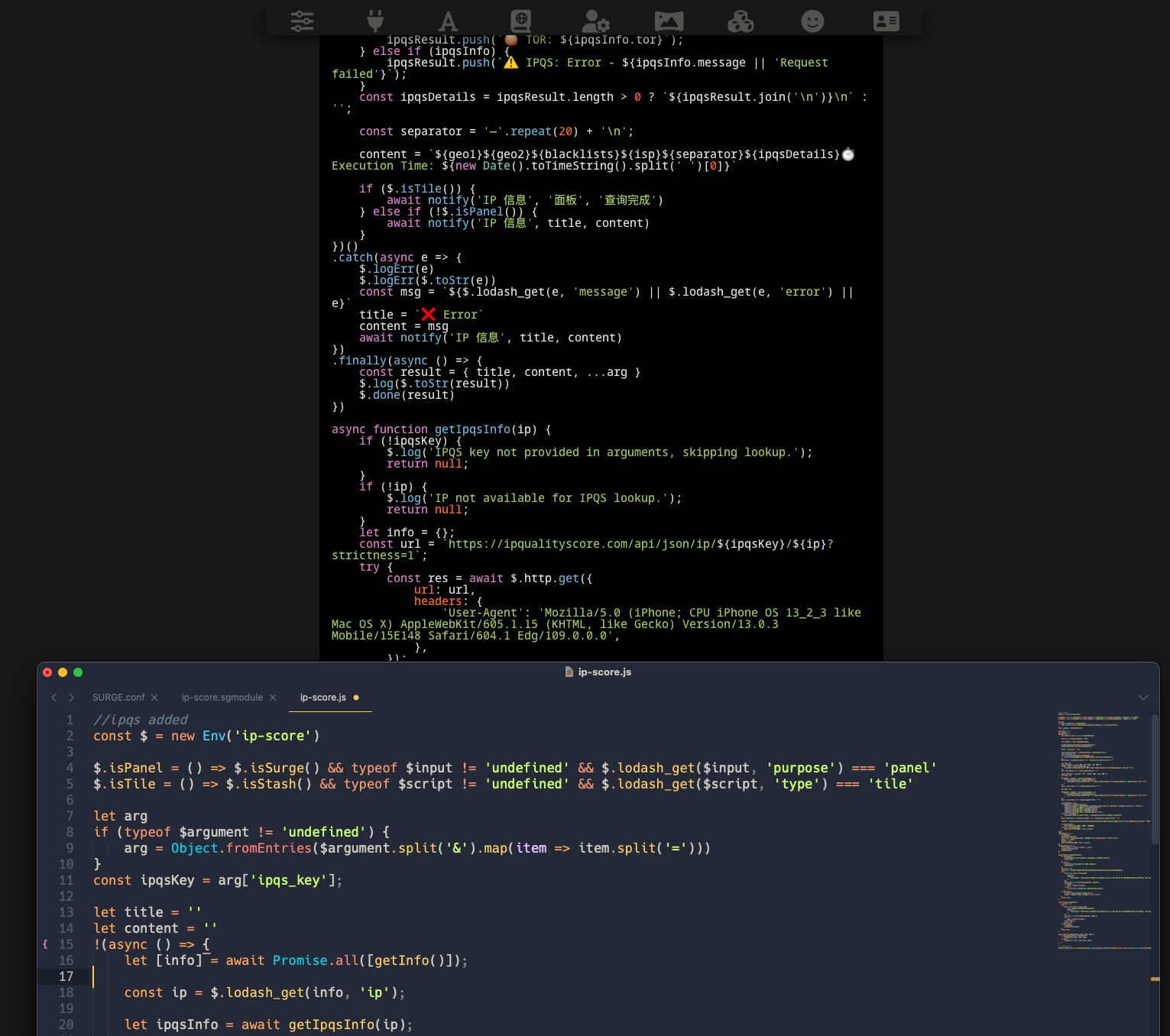
Task: Click the stacked cubes icon
Action: click(x=740, y=21)
